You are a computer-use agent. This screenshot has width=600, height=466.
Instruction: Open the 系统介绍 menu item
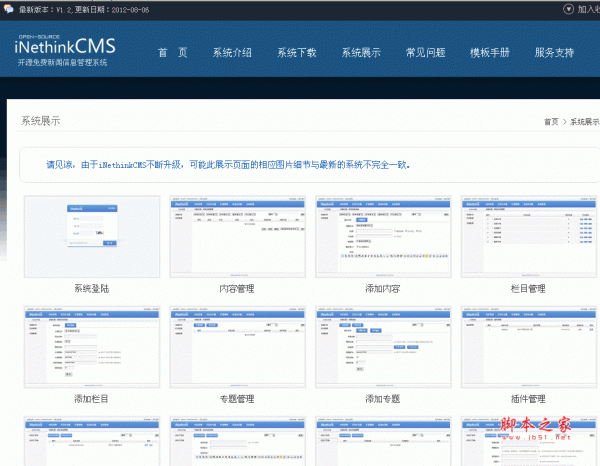click(x=232, y=52)
